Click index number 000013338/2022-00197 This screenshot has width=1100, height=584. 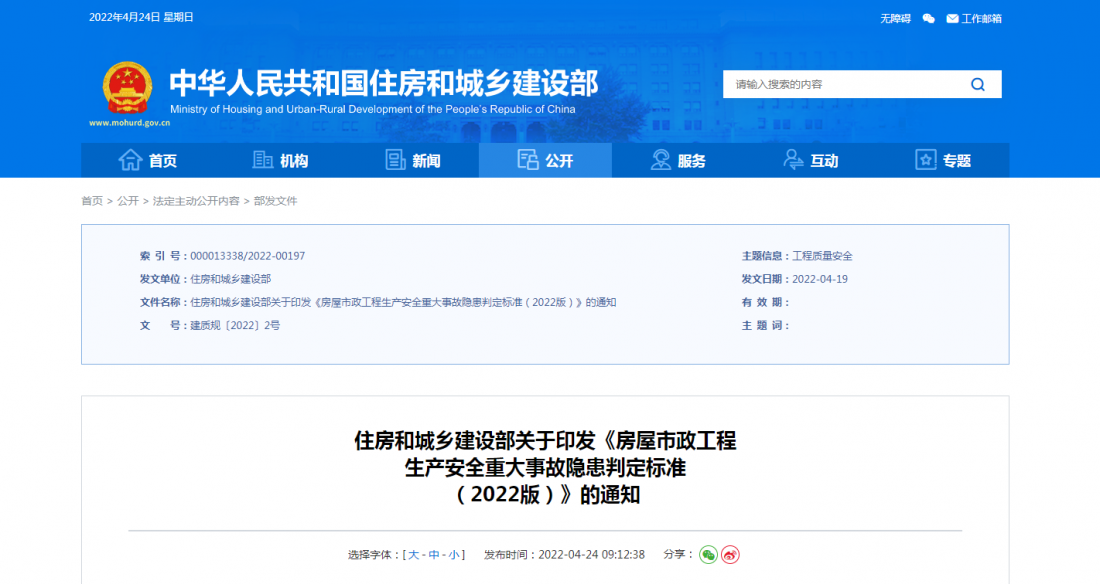pos(248,256)
